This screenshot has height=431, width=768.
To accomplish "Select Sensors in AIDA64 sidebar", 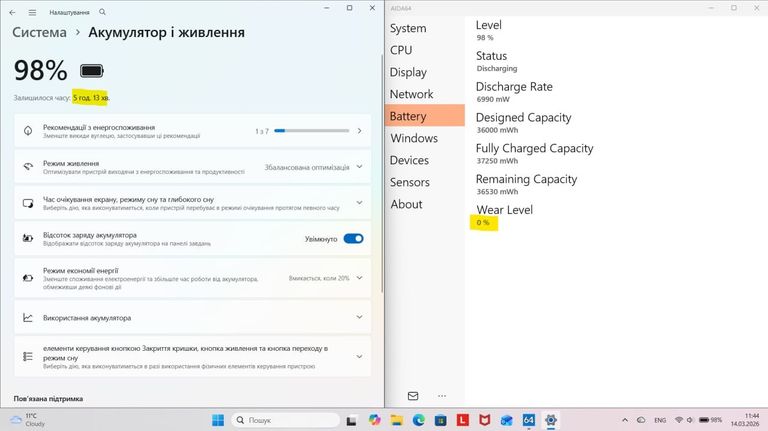I will coord(409,182).
